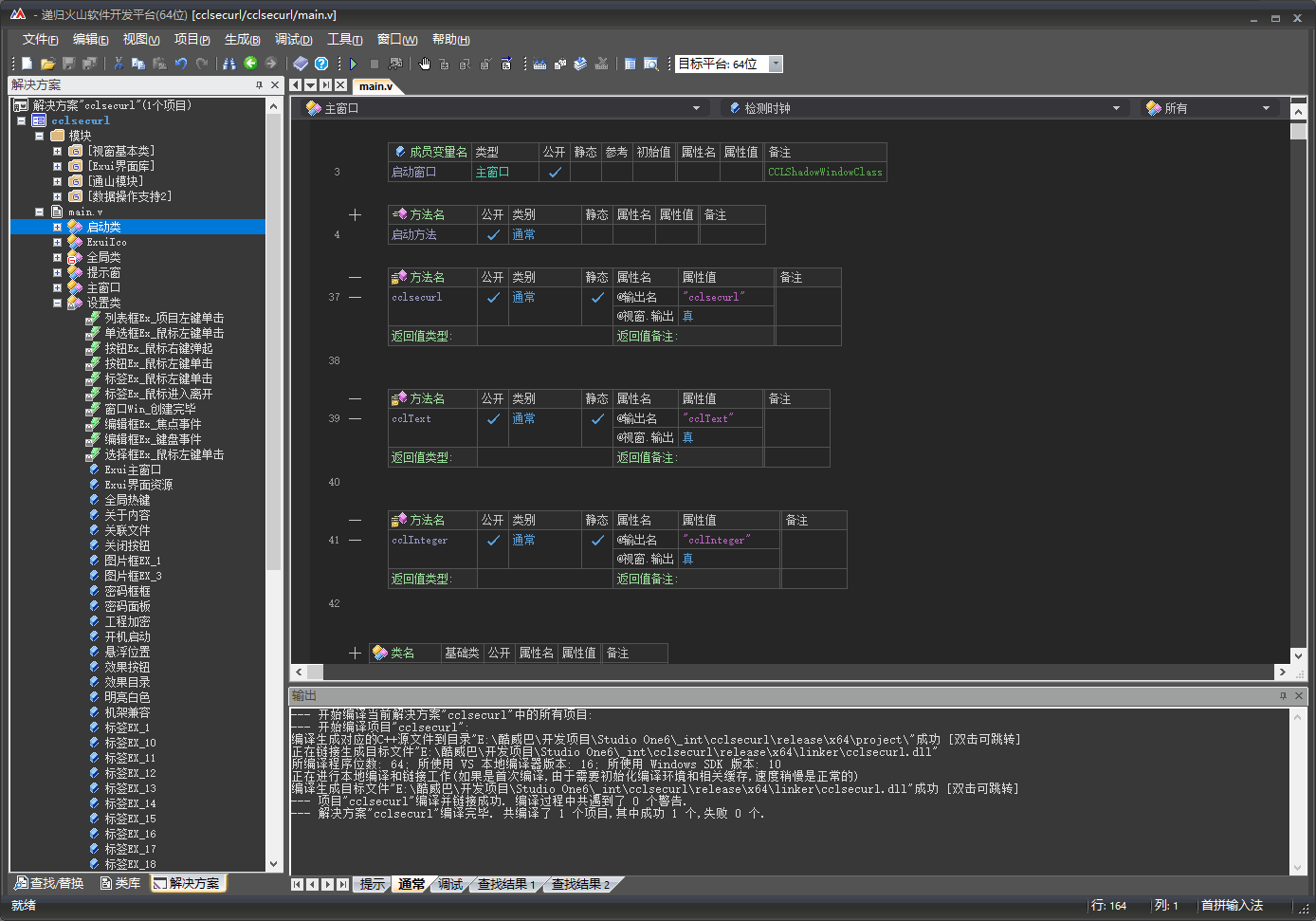Screen dimensions: 1316x921
Task: Switch to the 提示 output tab
Action: [x=373, y=884]
